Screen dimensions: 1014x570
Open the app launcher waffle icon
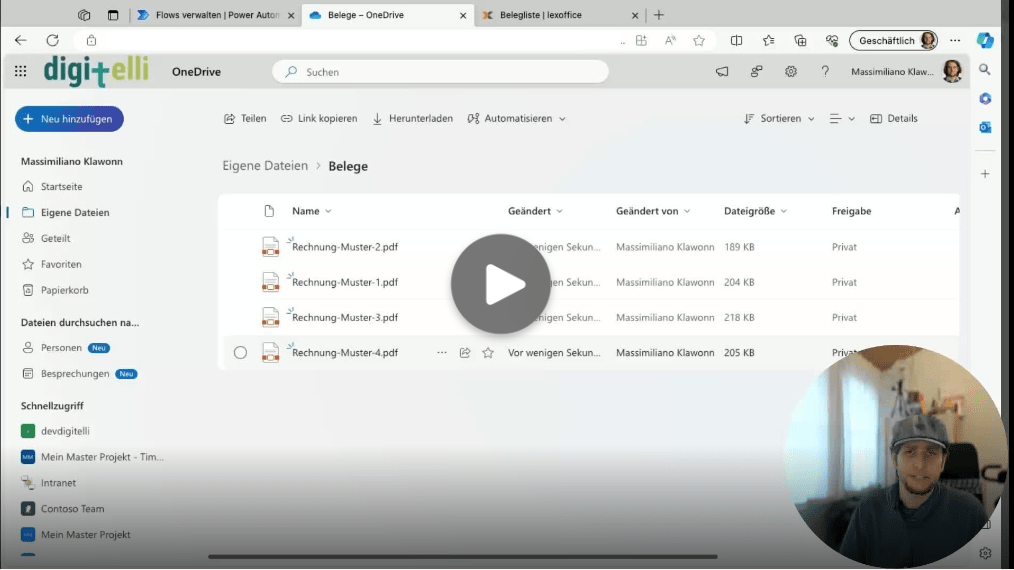pyautogui.click(x=21, y=71)
